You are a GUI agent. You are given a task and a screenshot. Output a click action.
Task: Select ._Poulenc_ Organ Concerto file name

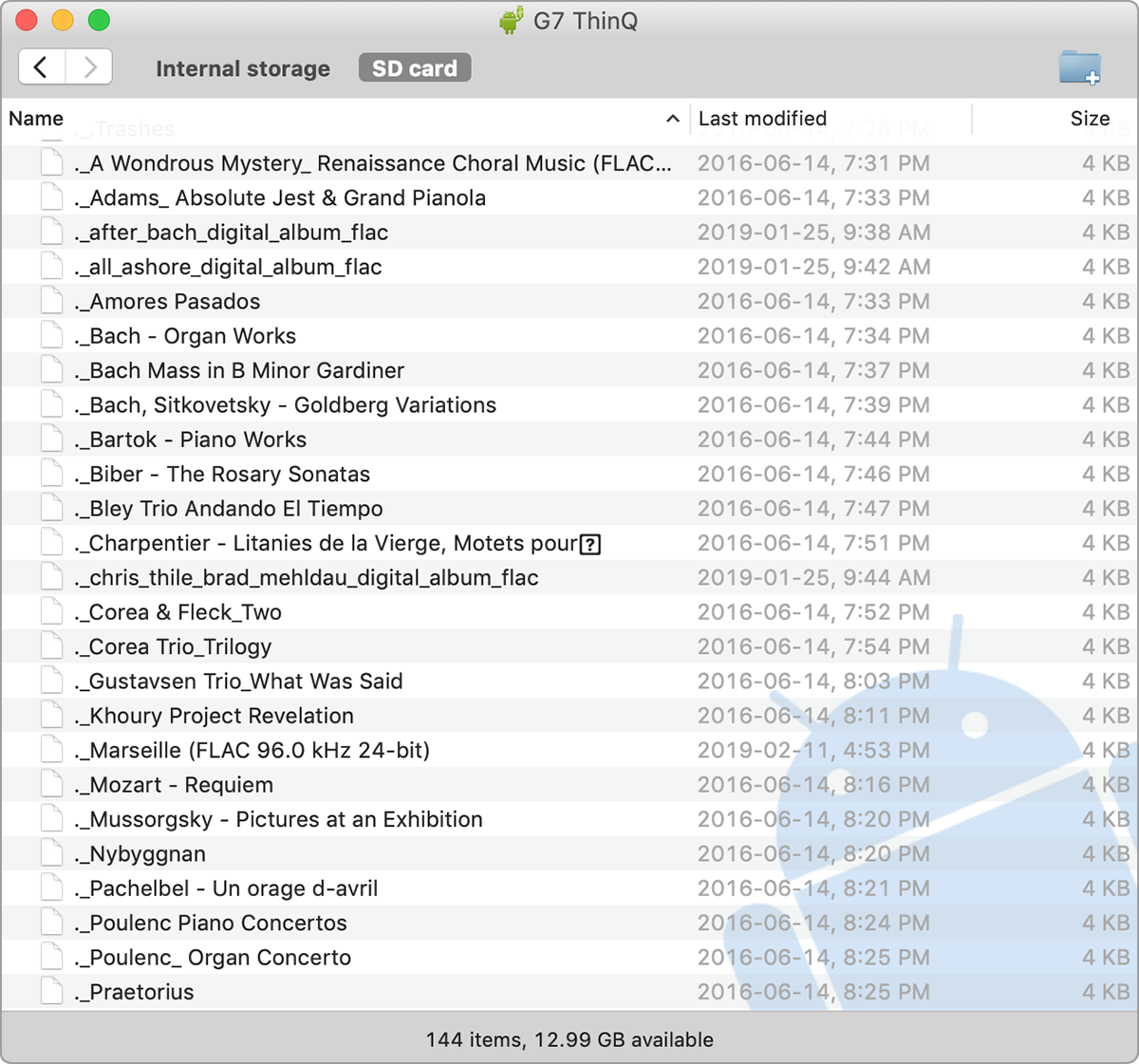tap(213, 958)
